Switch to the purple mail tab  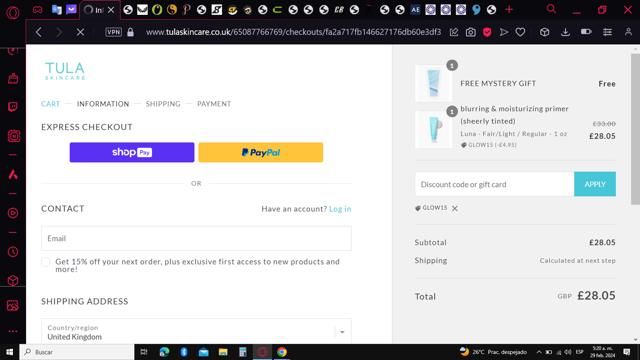point(71,9)
